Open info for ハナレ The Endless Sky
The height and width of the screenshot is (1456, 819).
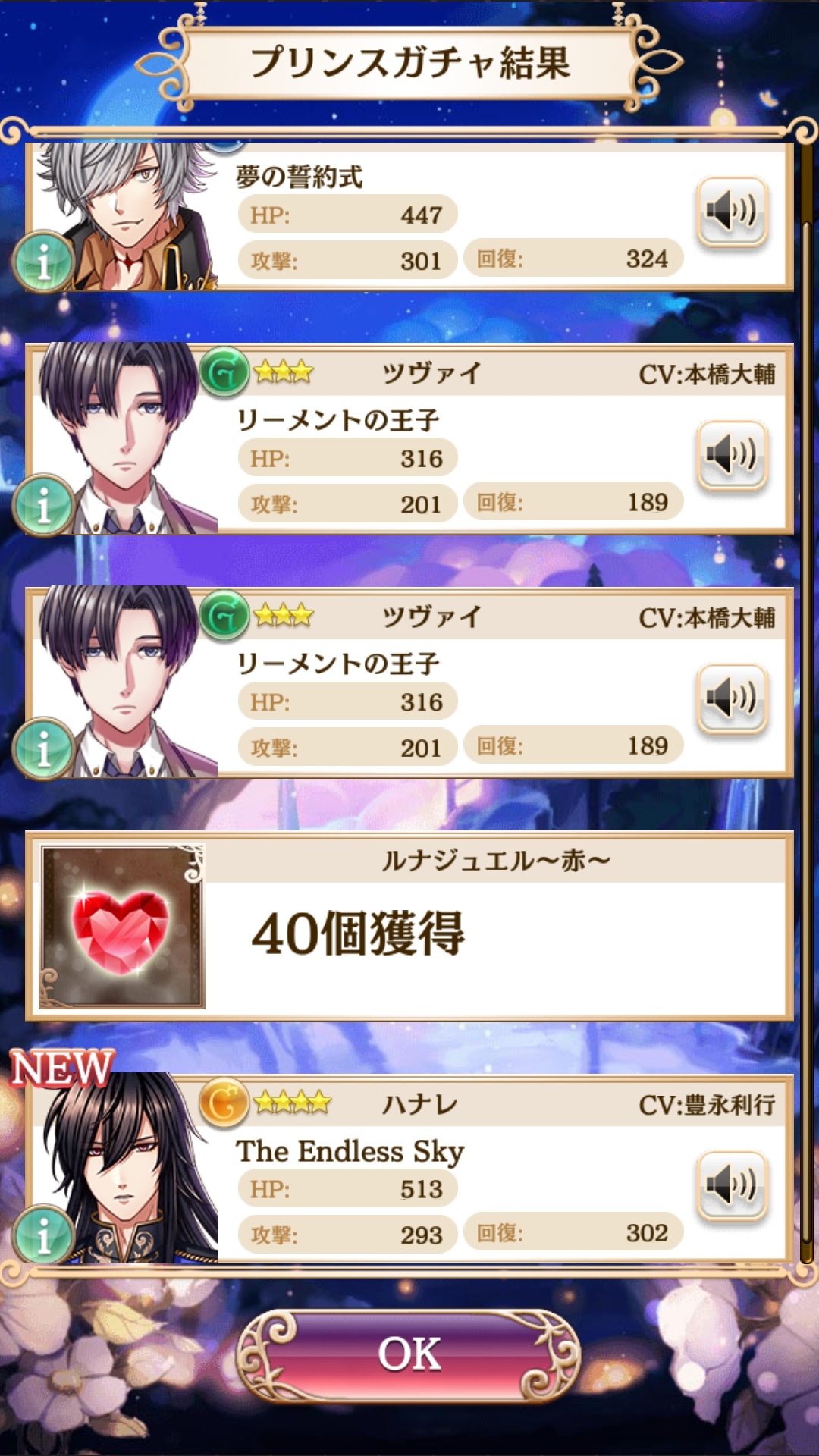pyautogui.click(x=43, y=1235)
